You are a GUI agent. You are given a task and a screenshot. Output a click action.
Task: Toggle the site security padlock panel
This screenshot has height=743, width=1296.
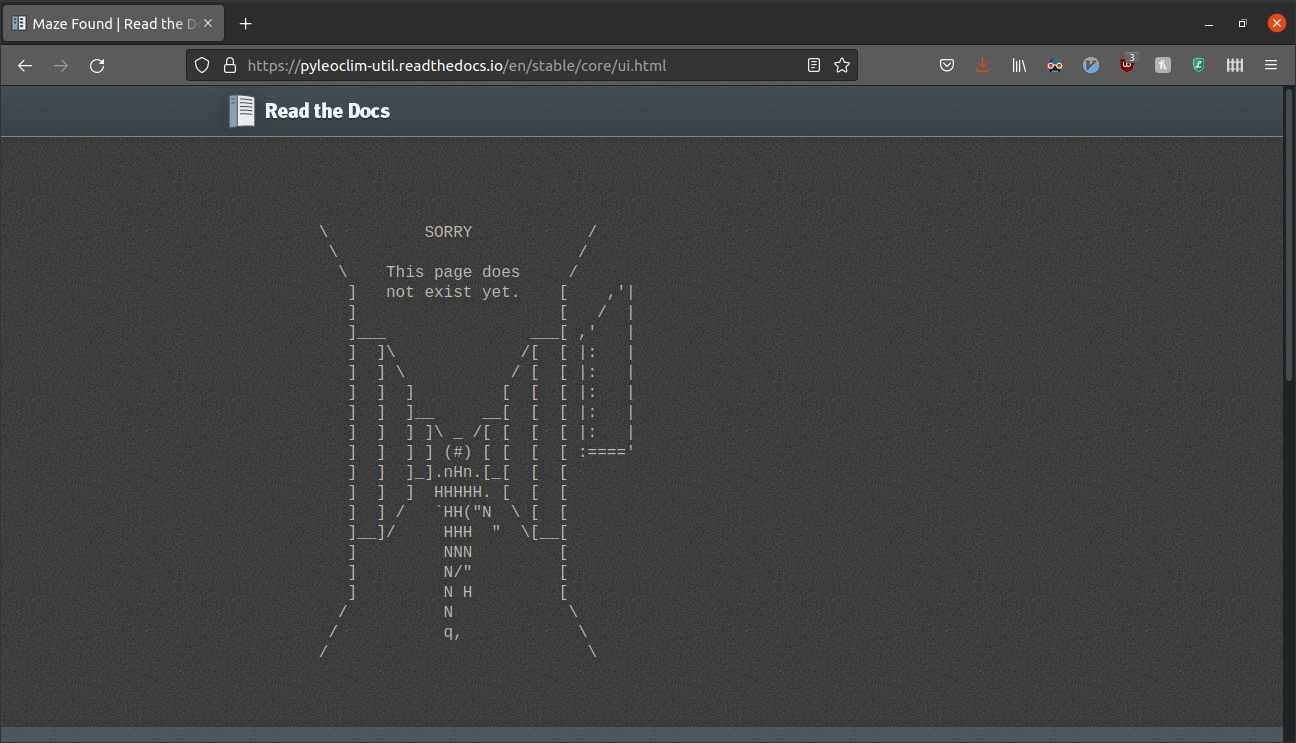230,65
